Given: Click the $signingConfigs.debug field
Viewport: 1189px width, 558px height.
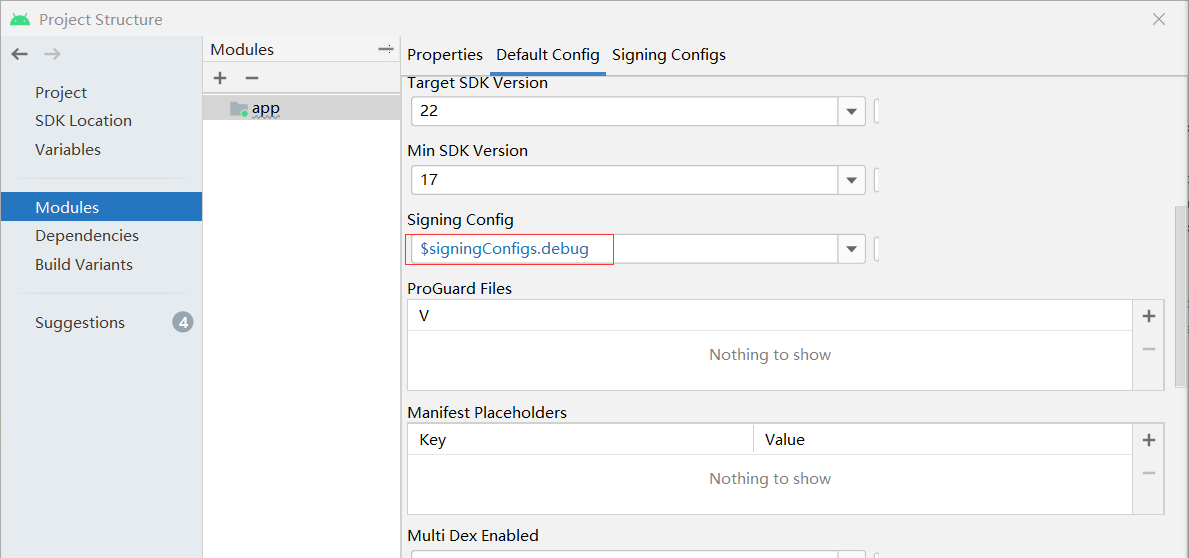Looking at the screenshot, I should 624,249.
